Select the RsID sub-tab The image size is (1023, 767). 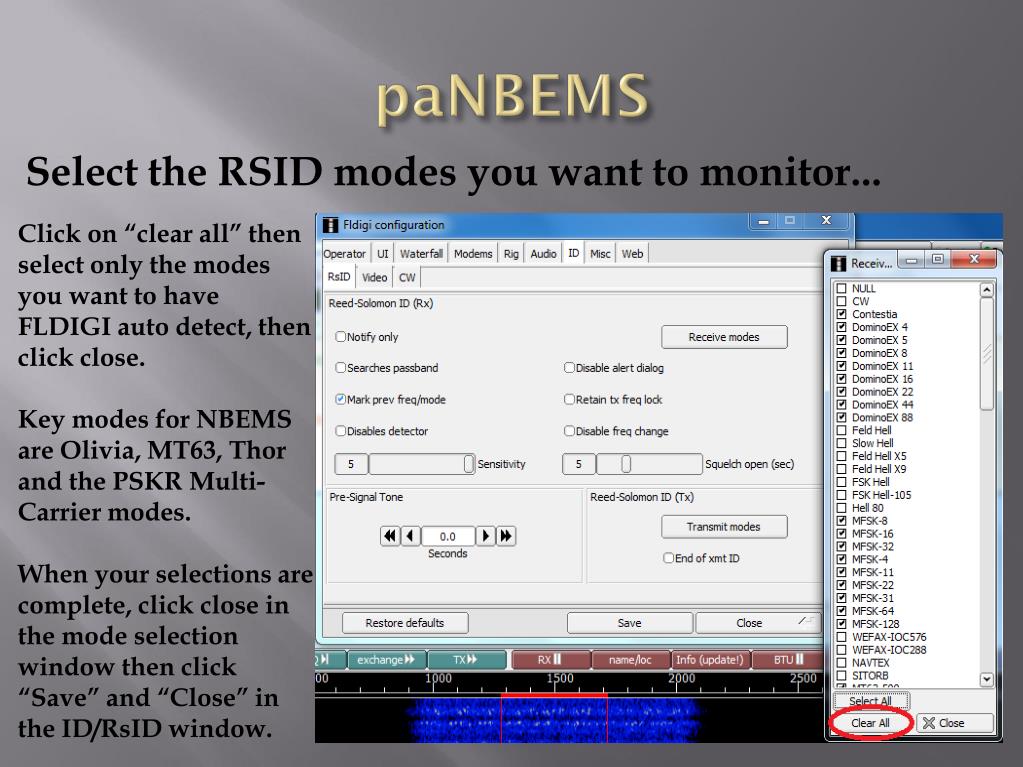pyautogui.click(x=339, y=277)
